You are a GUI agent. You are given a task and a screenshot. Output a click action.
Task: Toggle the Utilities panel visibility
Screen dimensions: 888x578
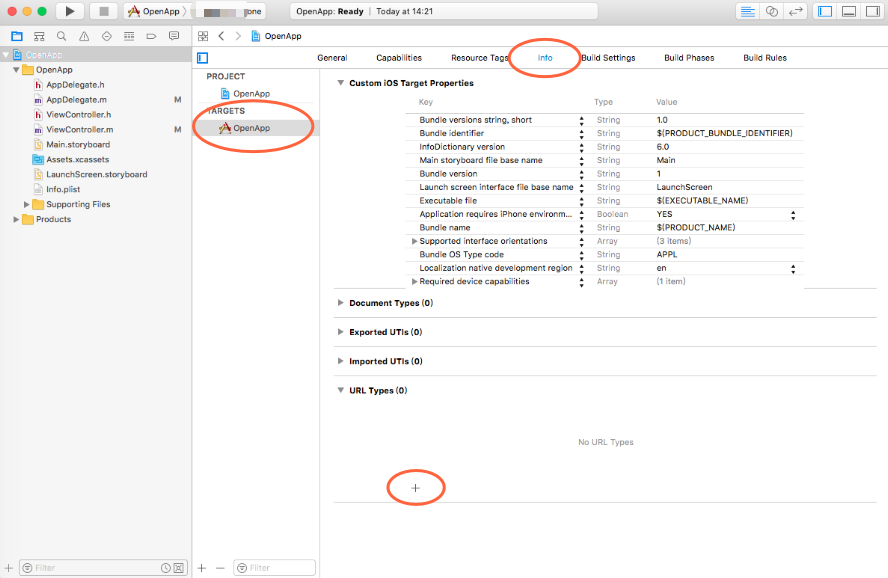coord(873,11)
